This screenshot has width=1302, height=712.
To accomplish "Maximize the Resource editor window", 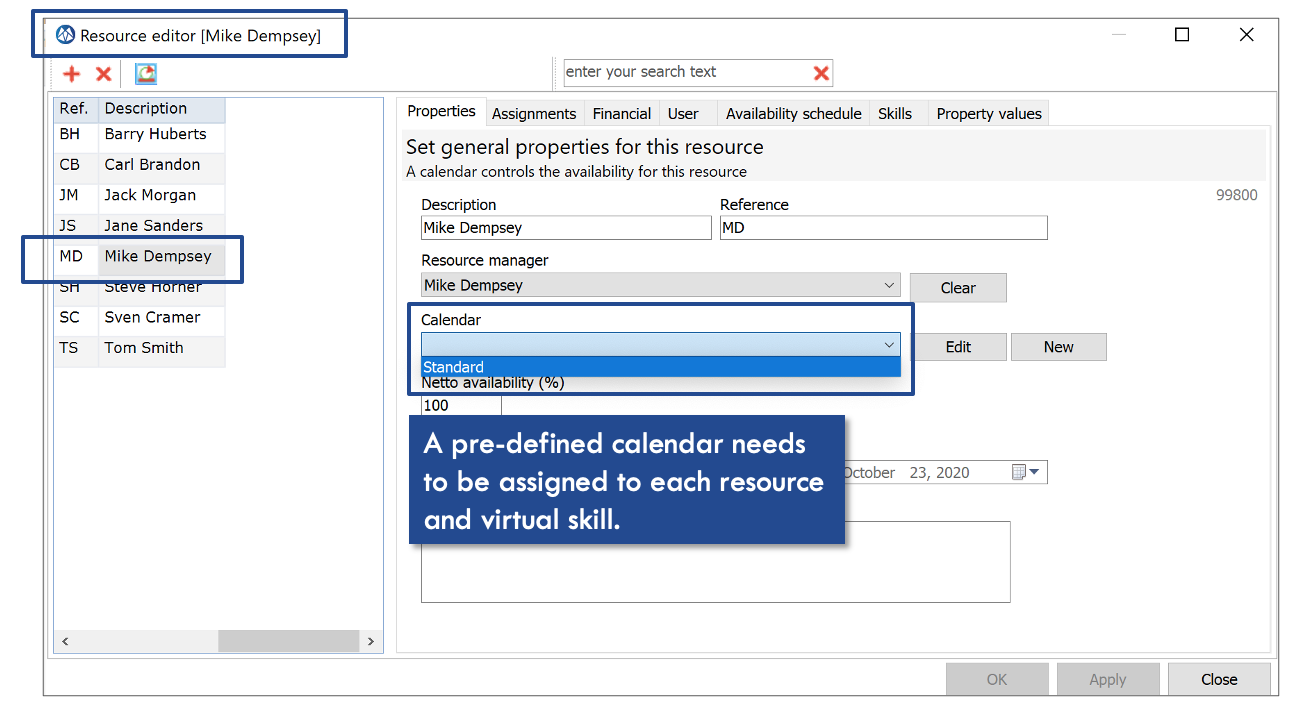I will click(1182, 35).
